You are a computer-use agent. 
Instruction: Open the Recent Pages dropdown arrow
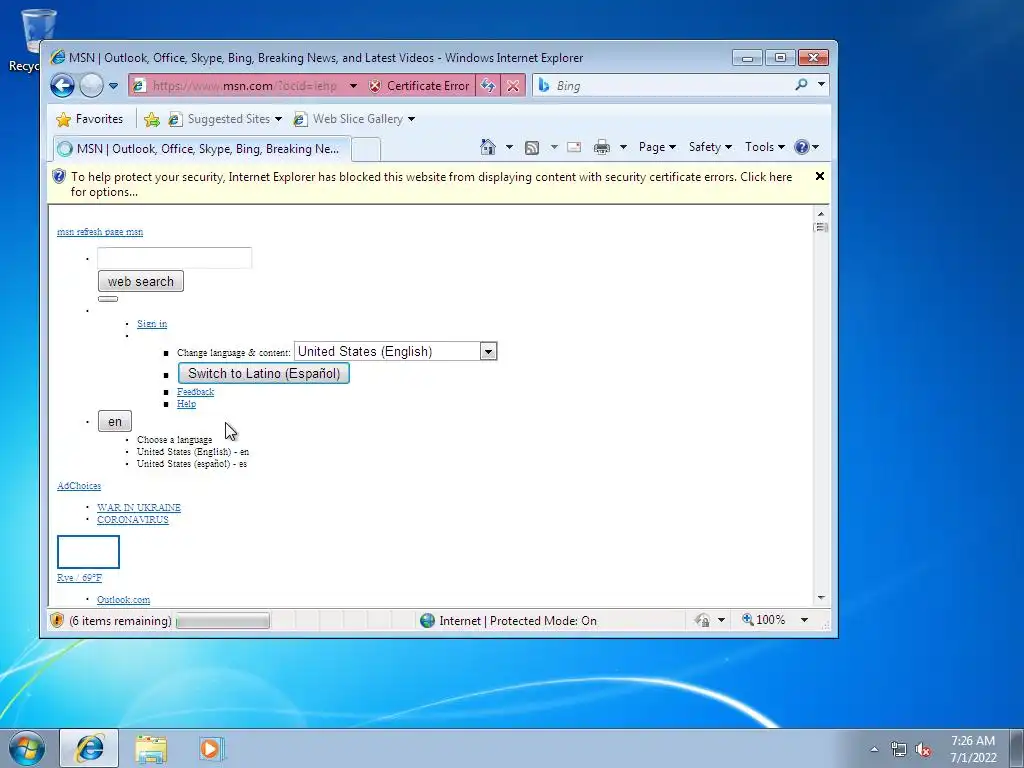coord(113,86)
